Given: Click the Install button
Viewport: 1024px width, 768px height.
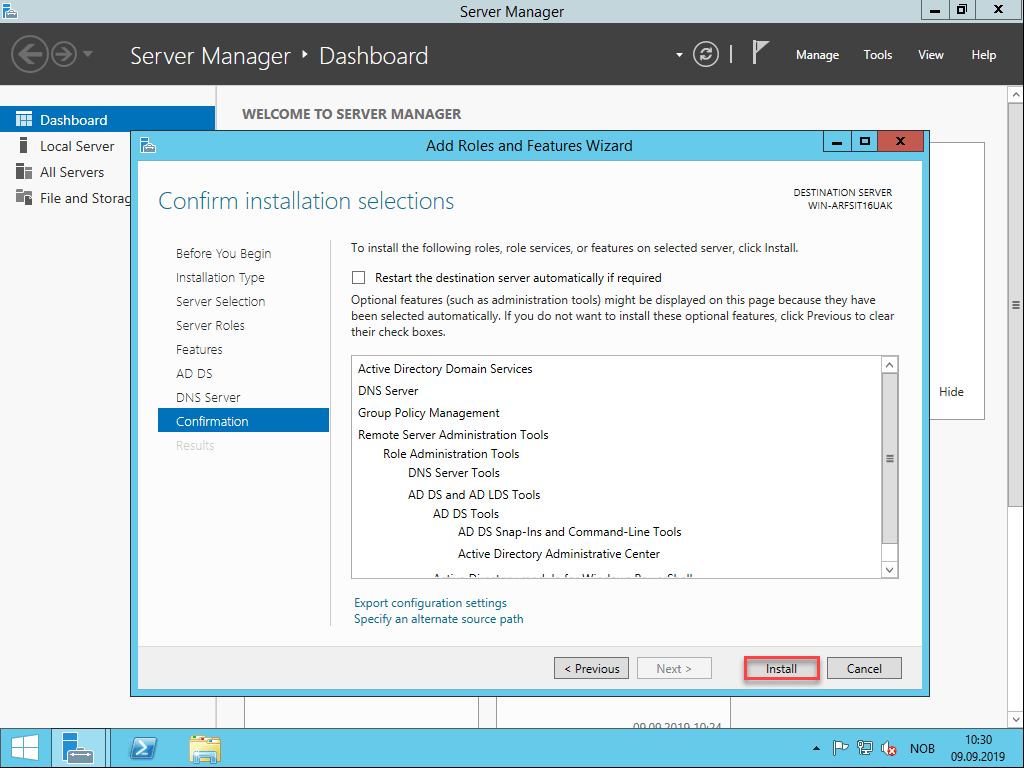Looking at the screenshot, I should tap(781, 668).
